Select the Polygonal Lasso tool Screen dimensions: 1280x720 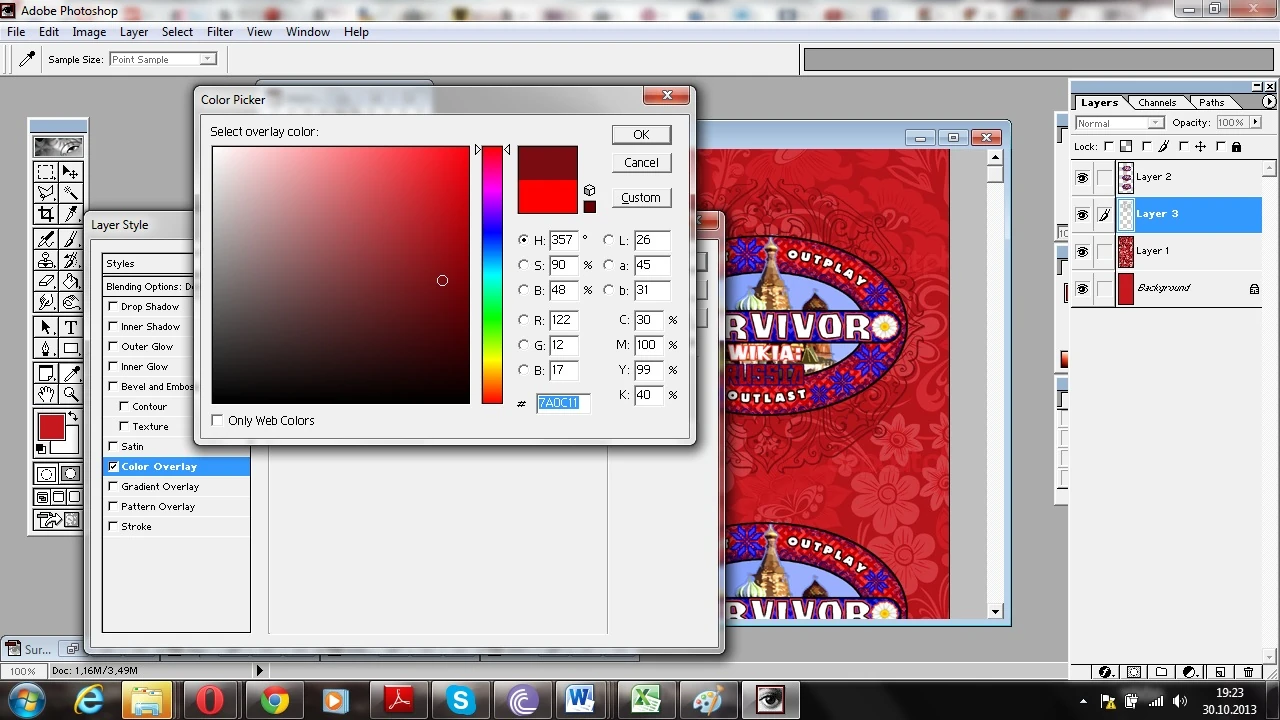point(46,193)
